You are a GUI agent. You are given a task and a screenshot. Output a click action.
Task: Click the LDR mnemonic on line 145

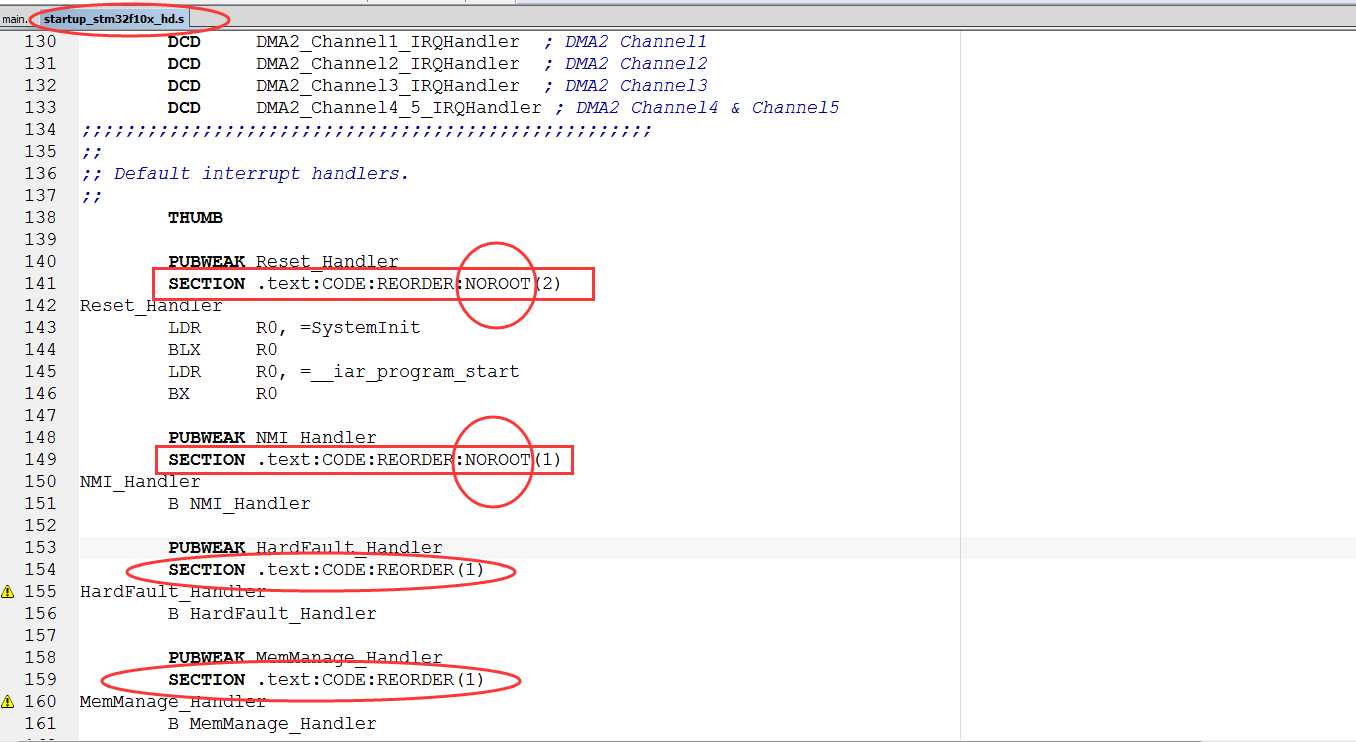click(184, 372)
